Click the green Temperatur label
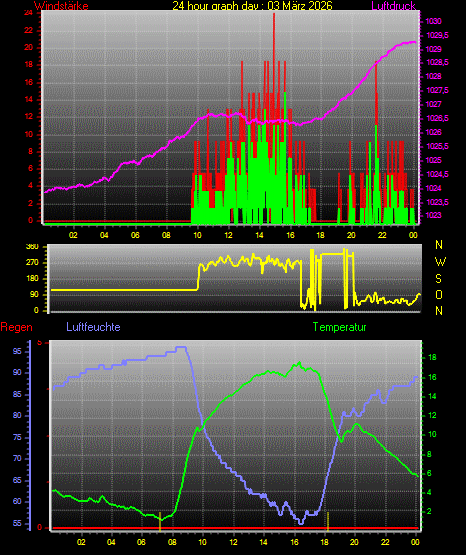Image resolution: width=466 pixels, height=555 pixels. pyautogui.click(x=339, y=327)
